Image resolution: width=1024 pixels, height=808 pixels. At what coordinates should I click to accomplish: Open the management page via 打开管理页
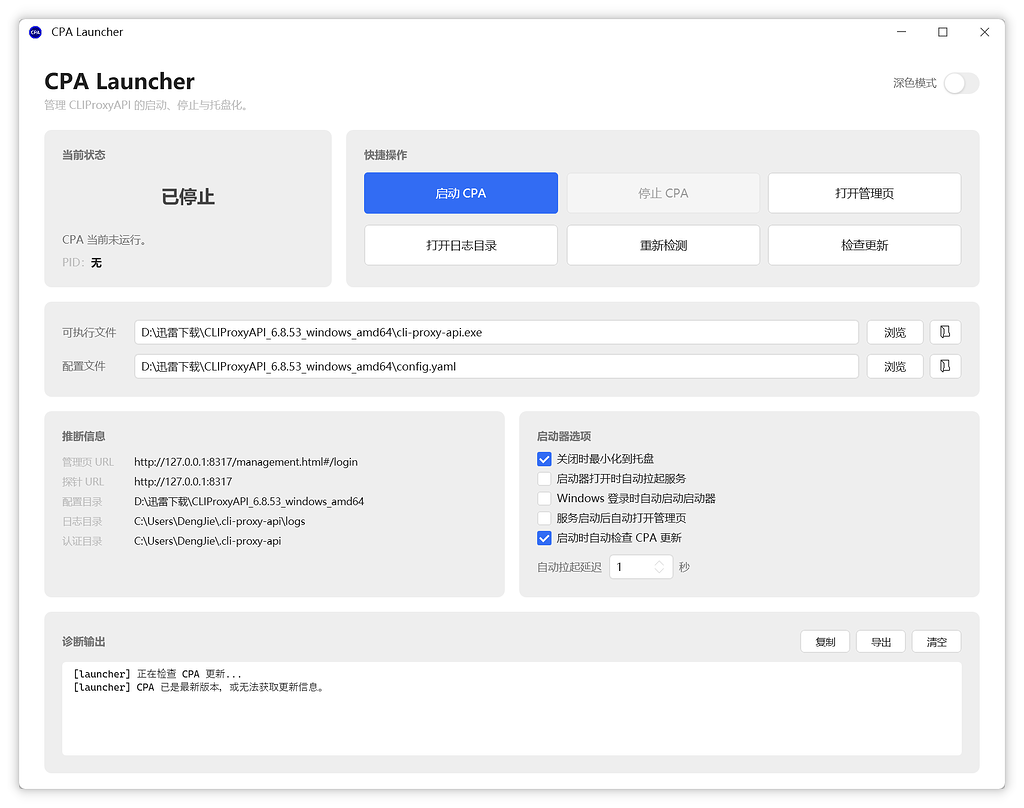[x=865, y=193]
